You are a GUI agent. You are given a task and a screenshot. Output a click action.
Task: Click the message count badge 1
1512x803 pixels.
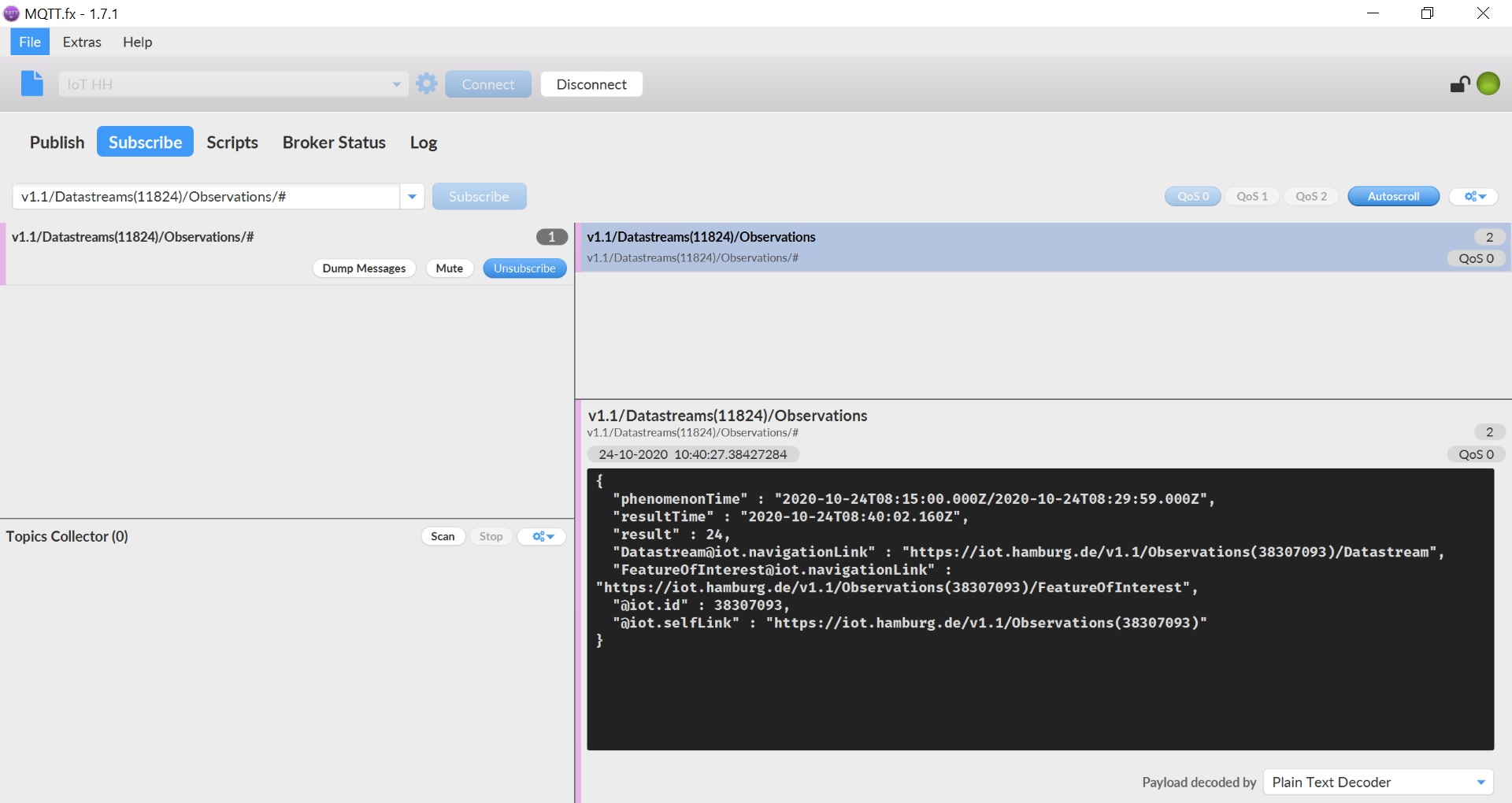[552, 237]
